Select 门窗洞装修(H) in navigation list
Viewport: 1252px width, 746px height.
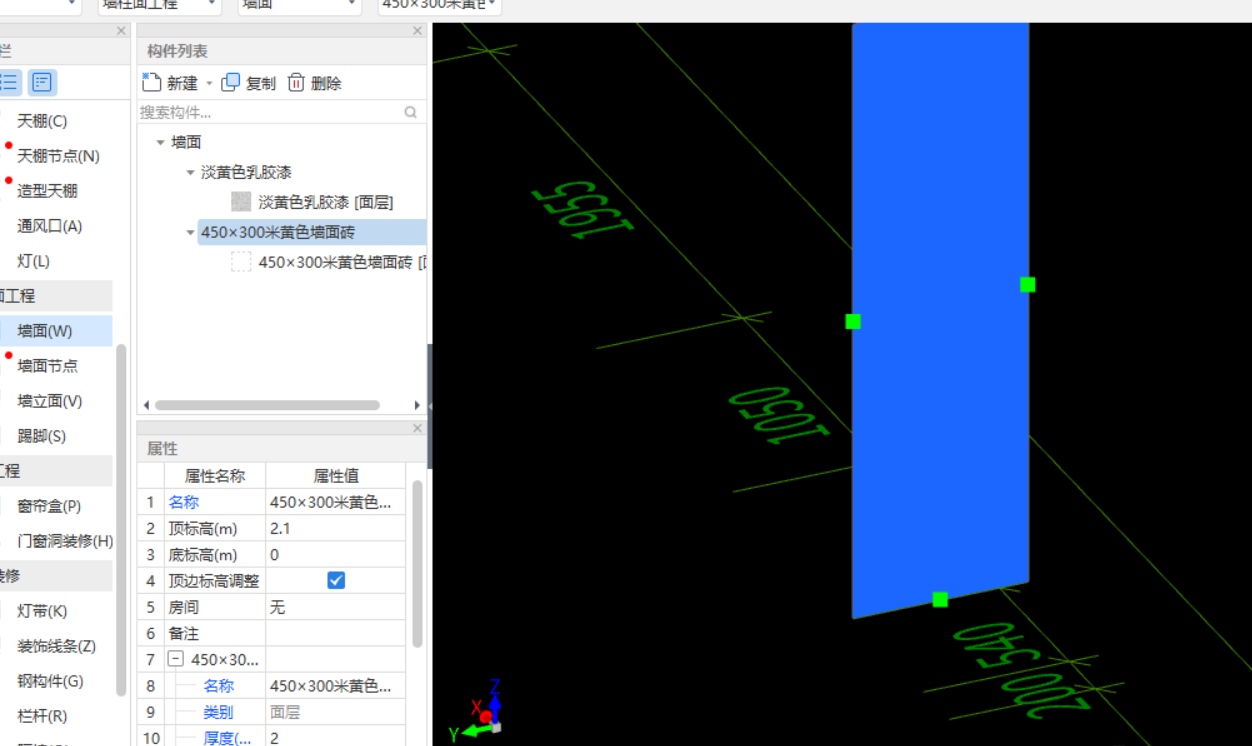tap(65, 541)
